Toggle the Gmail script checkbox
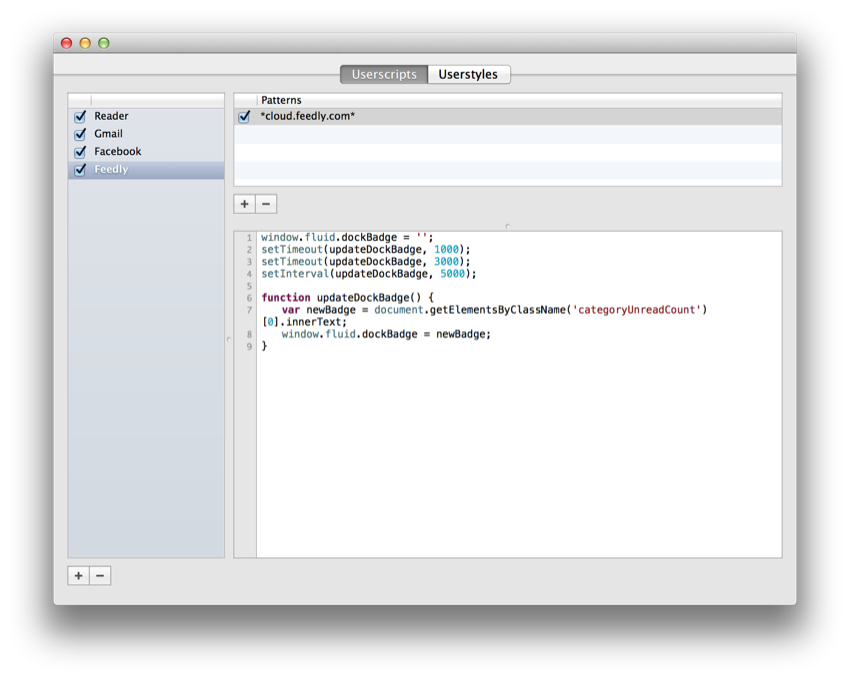 click(x=80, y=134)
